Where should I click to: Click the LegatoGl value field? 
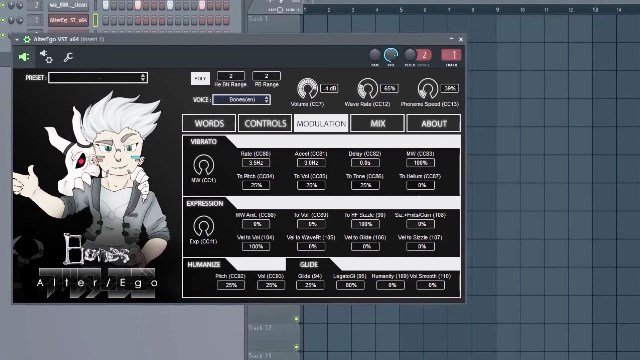(x=350, y=285)
